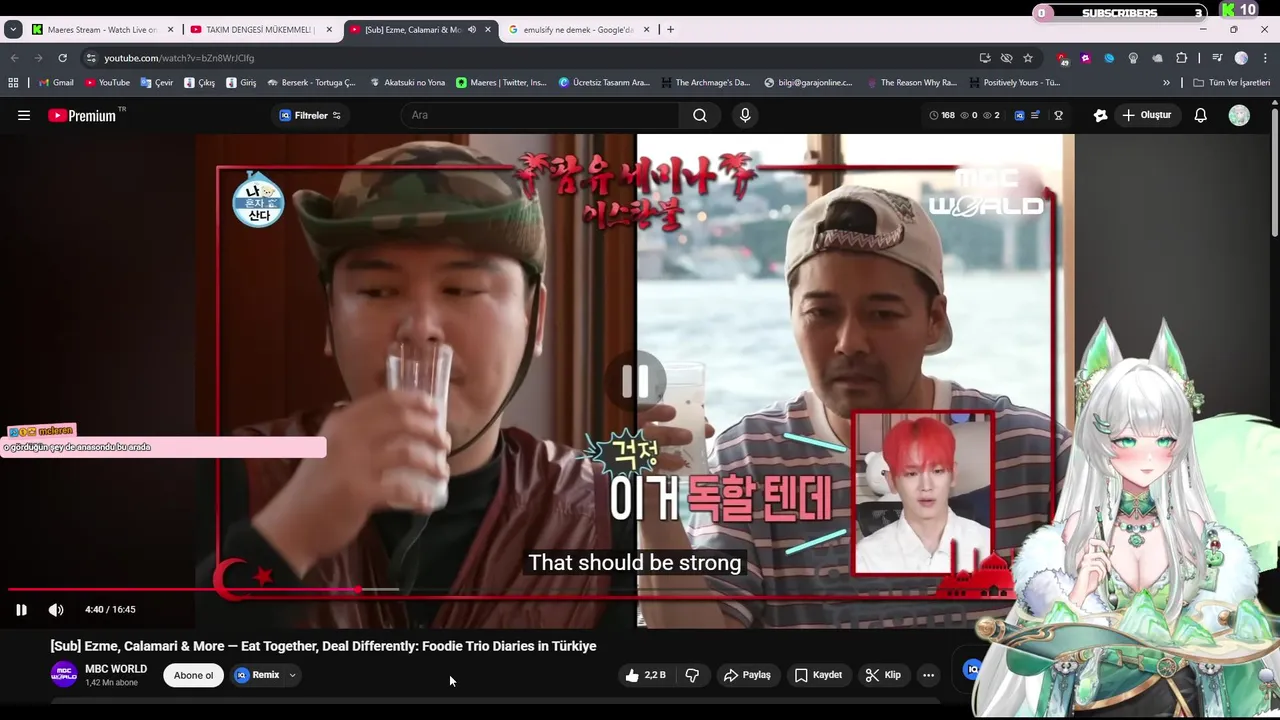Start voice search with microphone icon

[745, 115]
